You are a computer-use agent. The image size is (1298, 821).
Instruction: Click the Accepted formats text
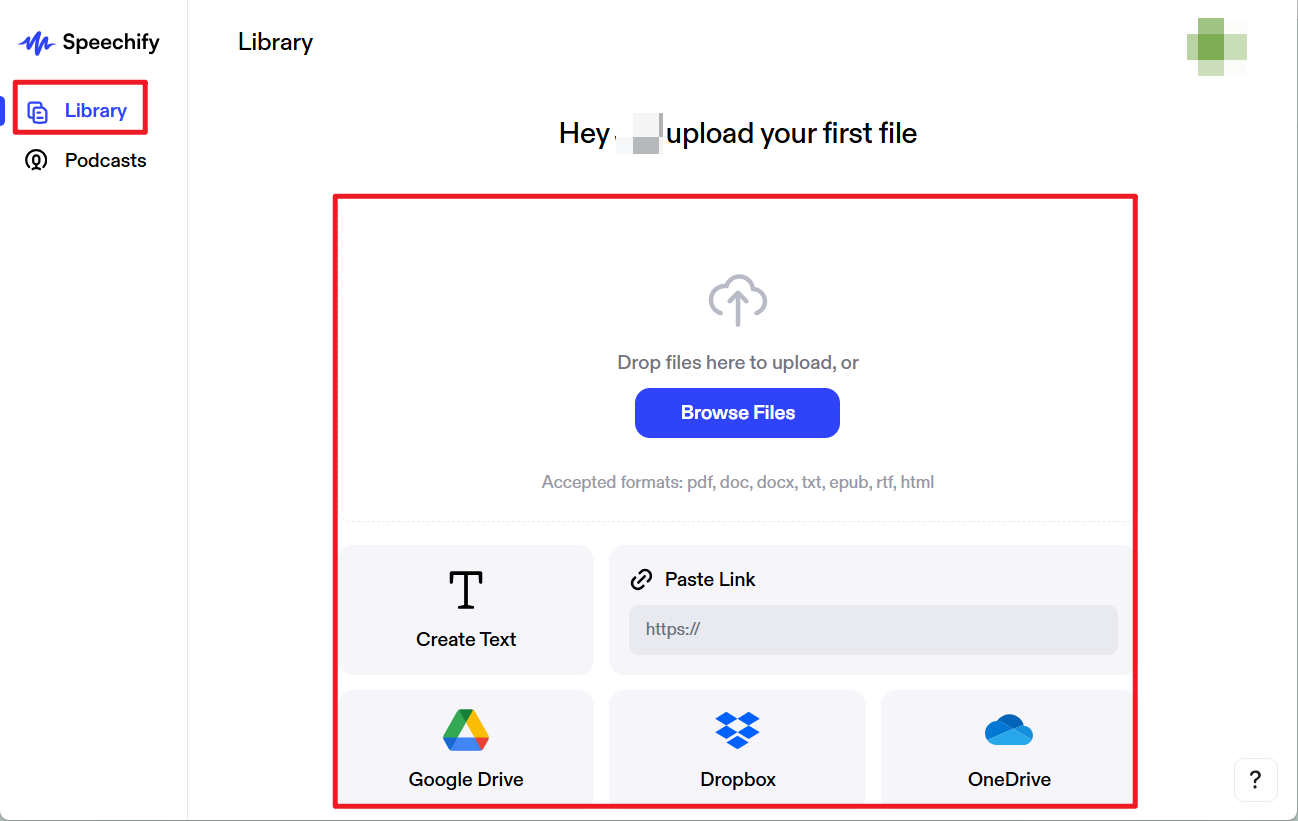coord(738,482)
